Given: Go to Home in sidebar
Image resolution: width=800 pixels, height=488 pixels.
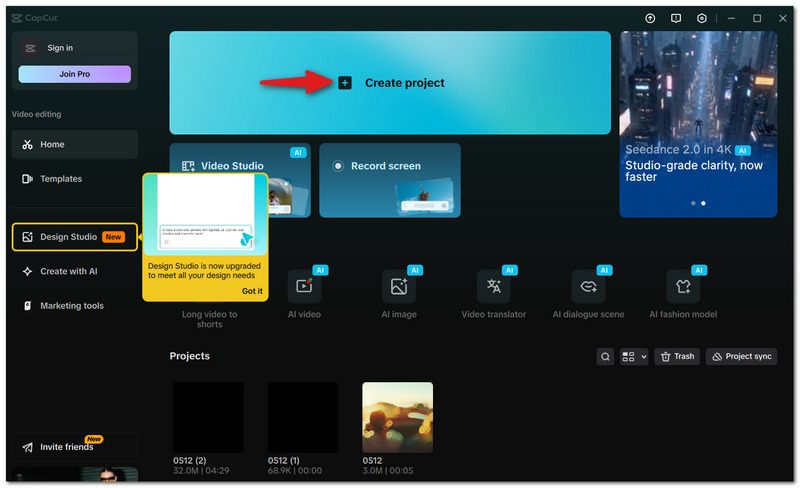Looking at the screenshot, I should tap(74, 144).
